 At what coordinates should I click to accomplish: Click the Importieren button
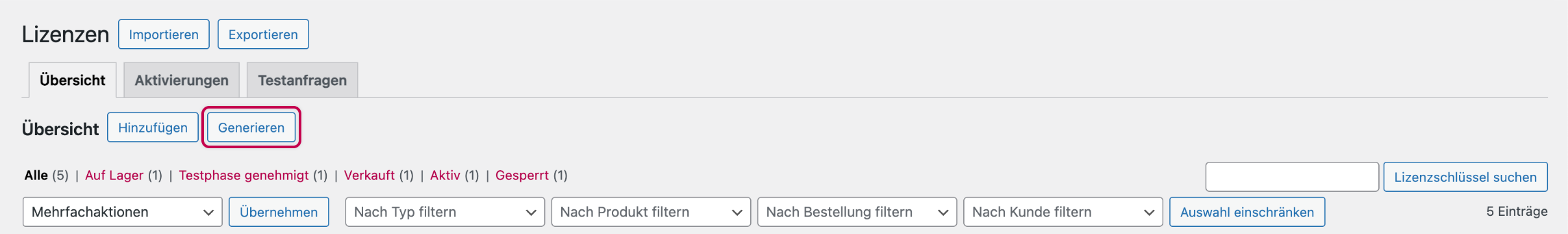click(164, 34)
